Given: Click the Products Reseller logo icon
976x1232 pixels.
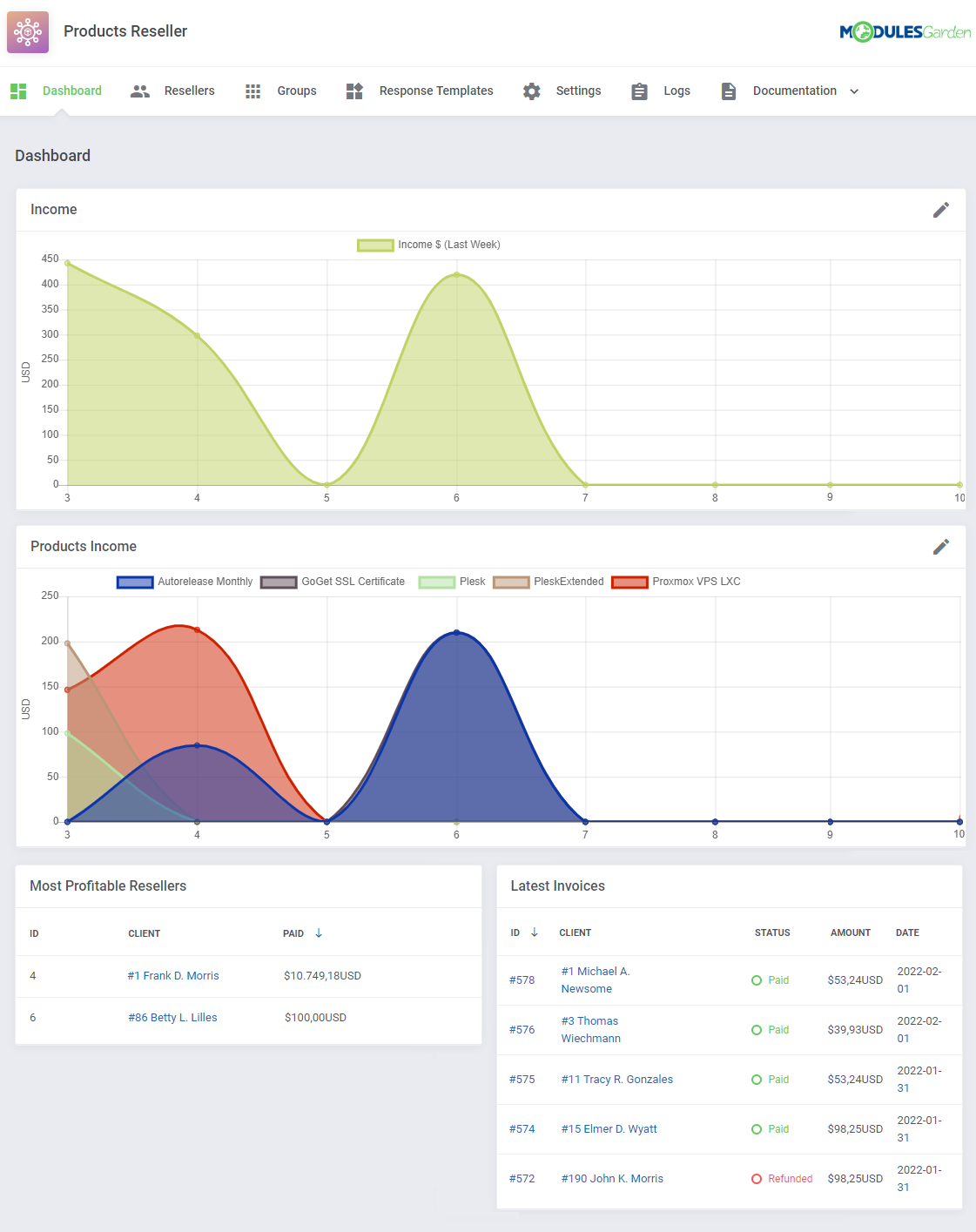Looking at the screenshot, I should [28, 32].
